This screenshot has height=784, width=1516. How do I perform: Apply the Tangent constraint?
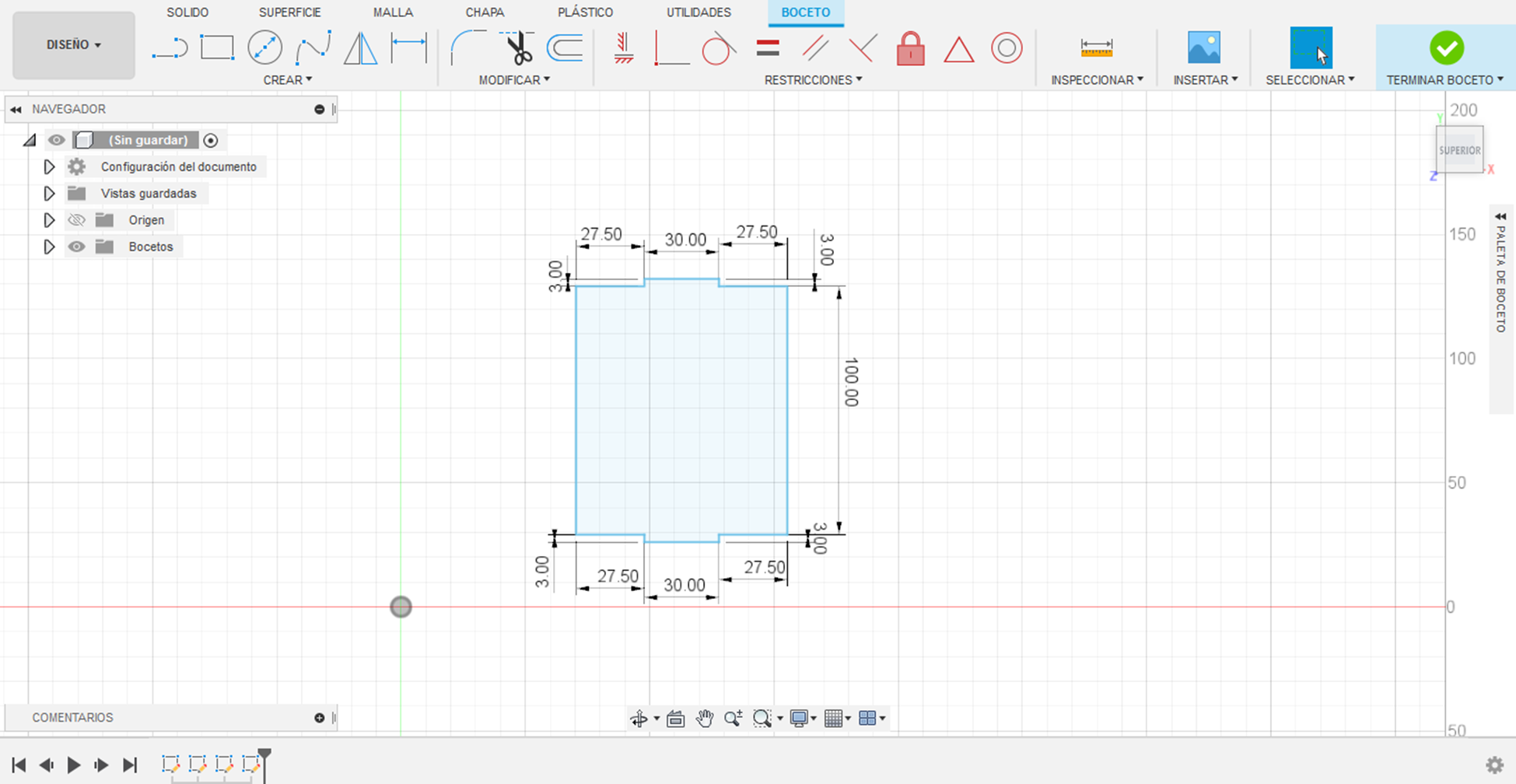tap(719, 48)
